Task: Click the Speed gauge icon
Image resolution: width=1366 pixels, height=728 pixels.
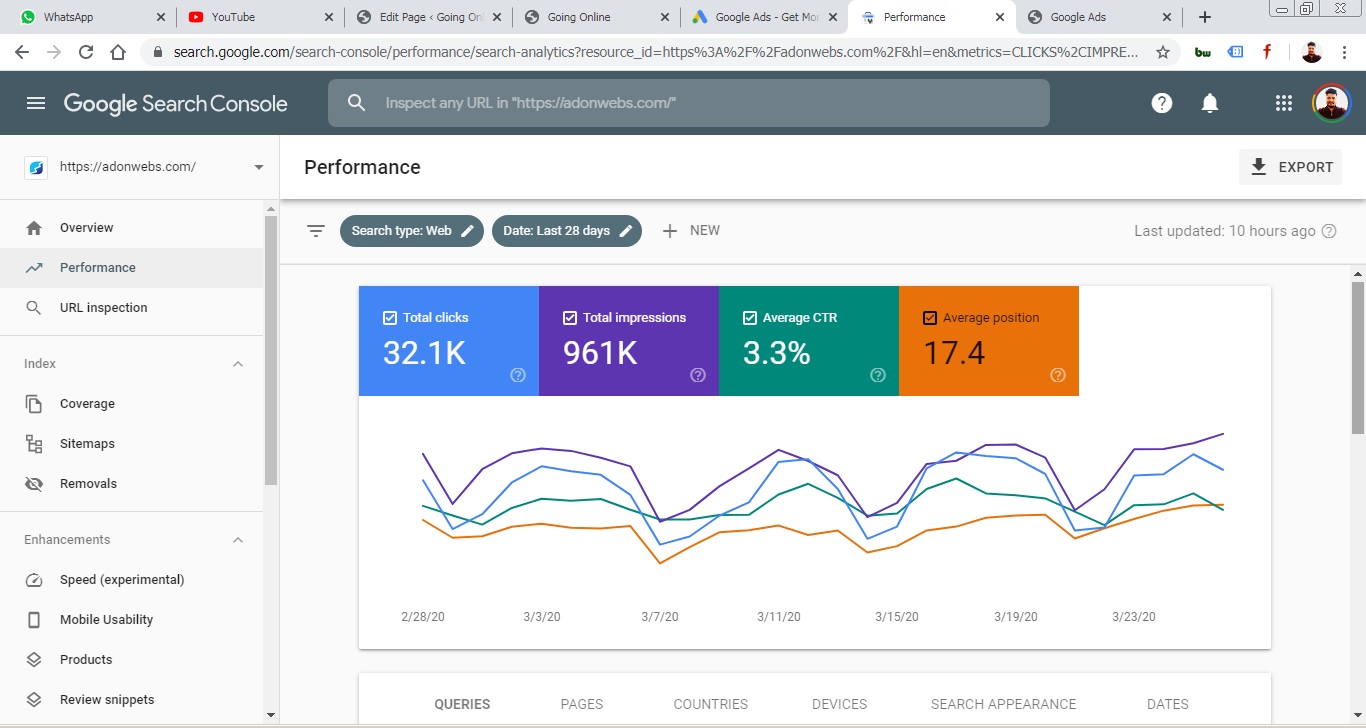Action: click(x=34, y=580)
